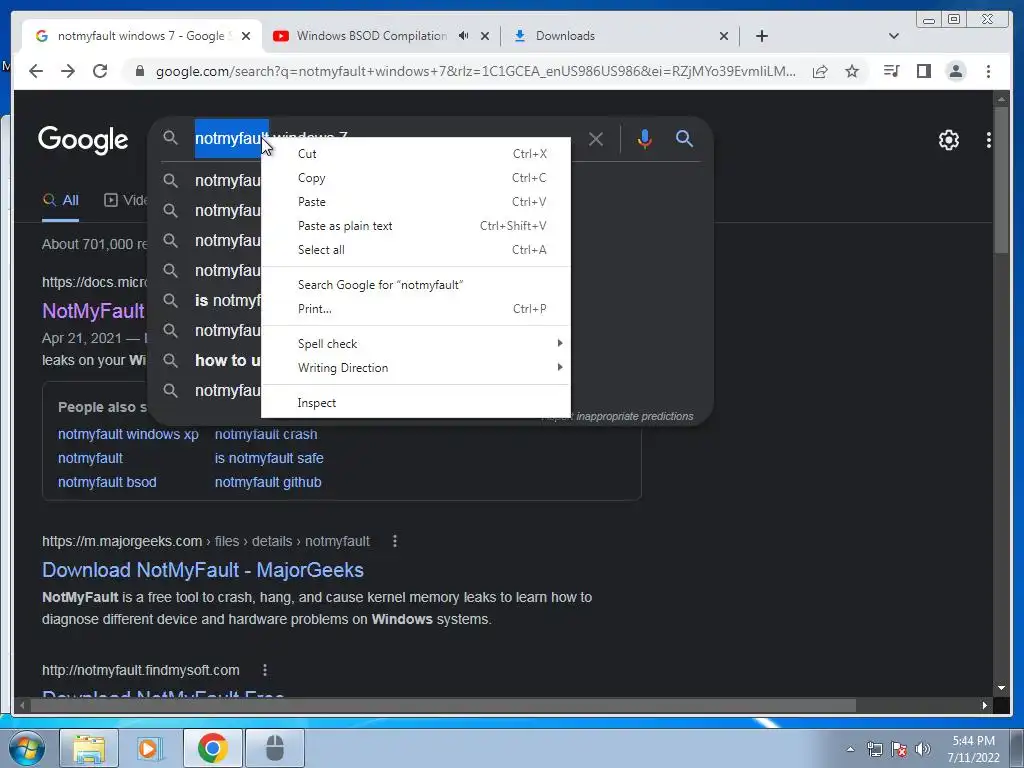Open Google quick settings gear

click(x=948, y=140)
